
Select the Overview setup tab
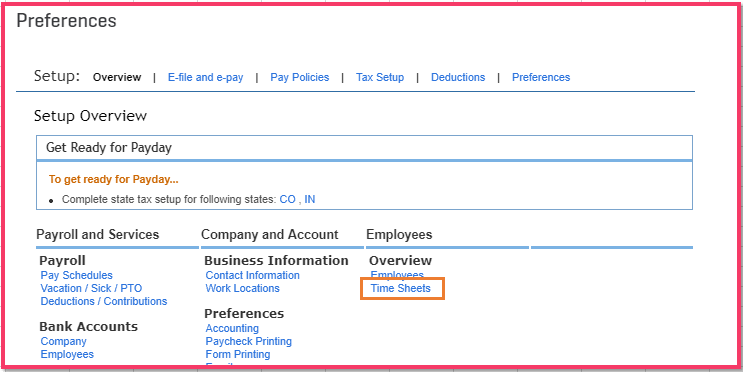117,77
